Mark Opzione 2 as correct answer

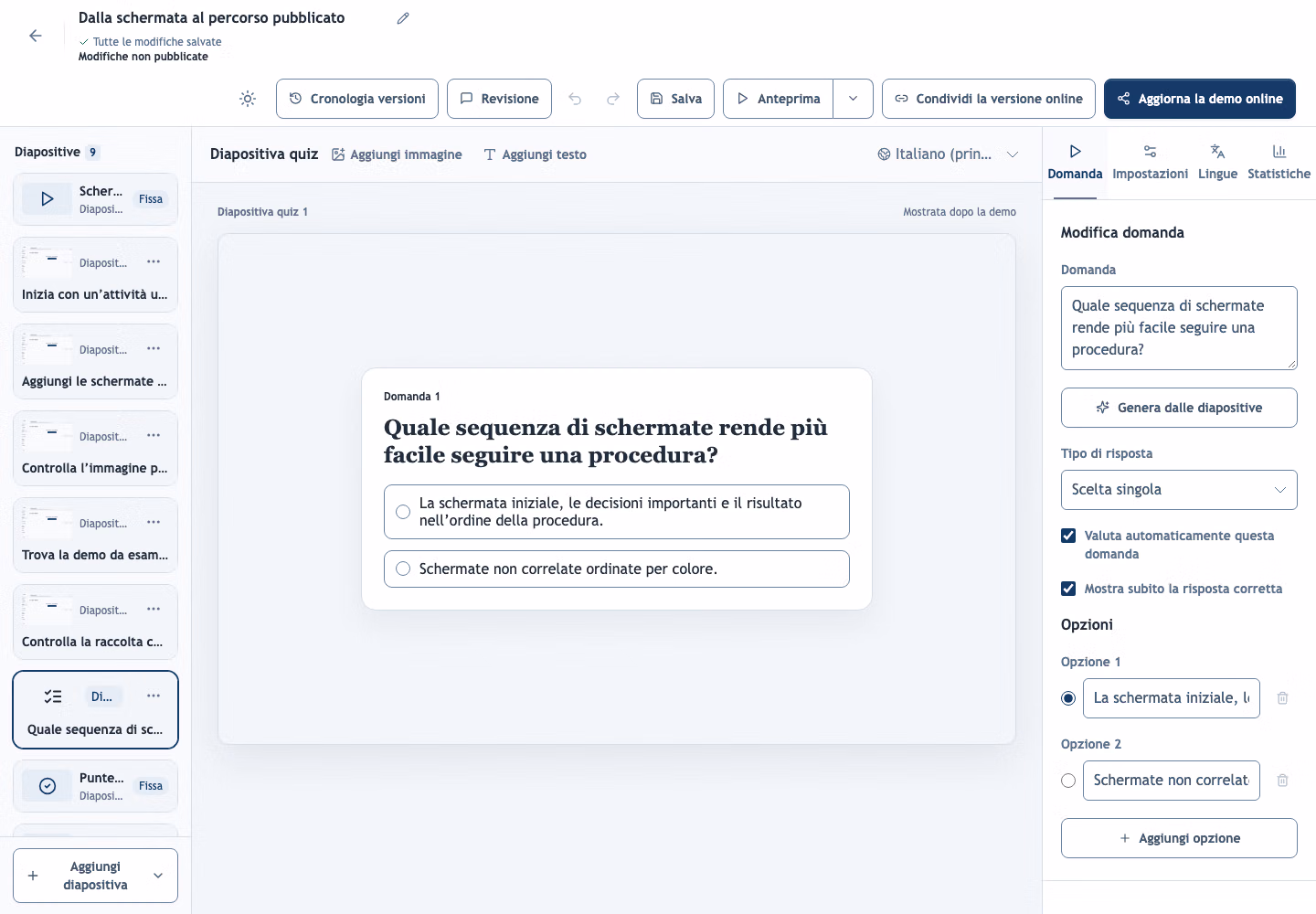click(x=1068, y=781)
